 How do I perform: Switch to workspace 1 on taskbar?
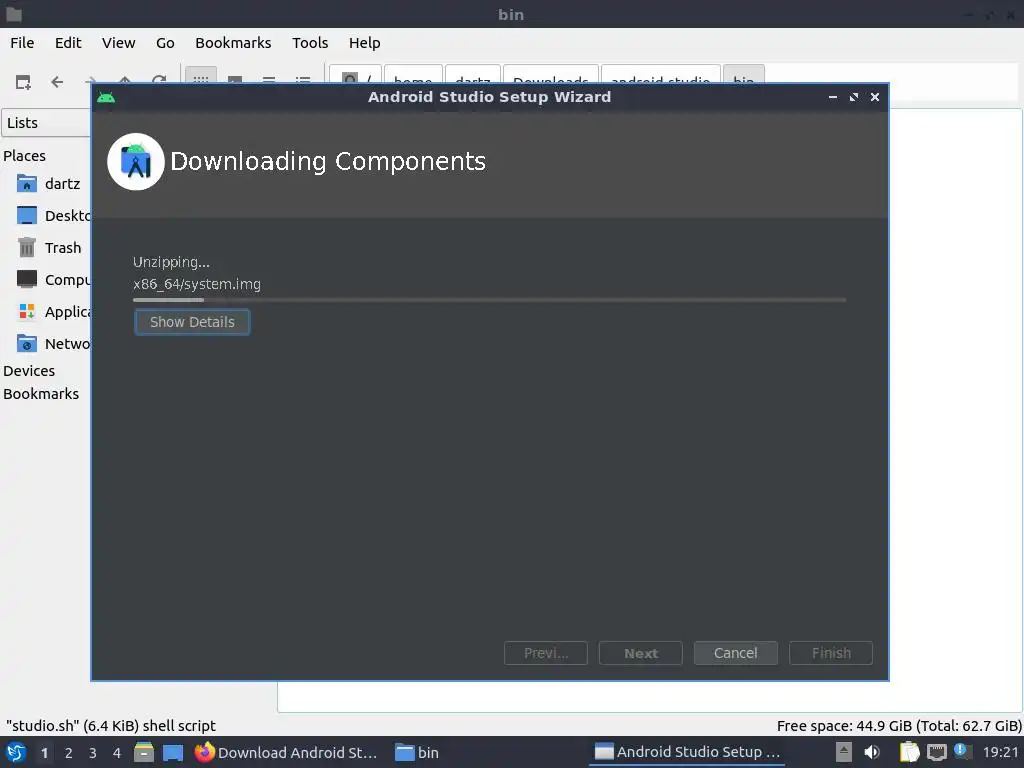[x=44, y=753]
